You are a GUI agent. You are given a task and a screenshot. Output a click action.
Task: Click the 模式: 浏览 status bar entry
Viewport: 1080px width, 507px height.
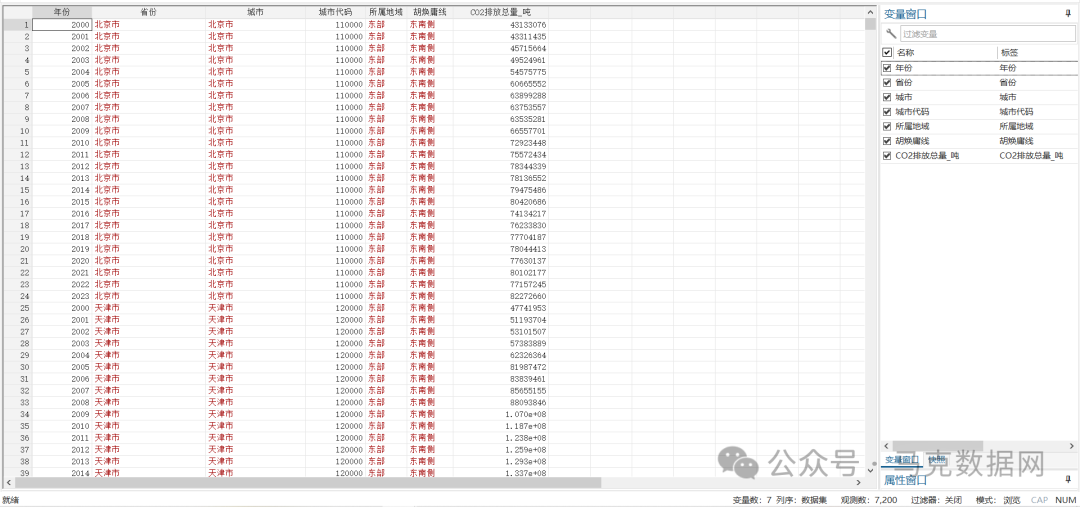point(998,499)
